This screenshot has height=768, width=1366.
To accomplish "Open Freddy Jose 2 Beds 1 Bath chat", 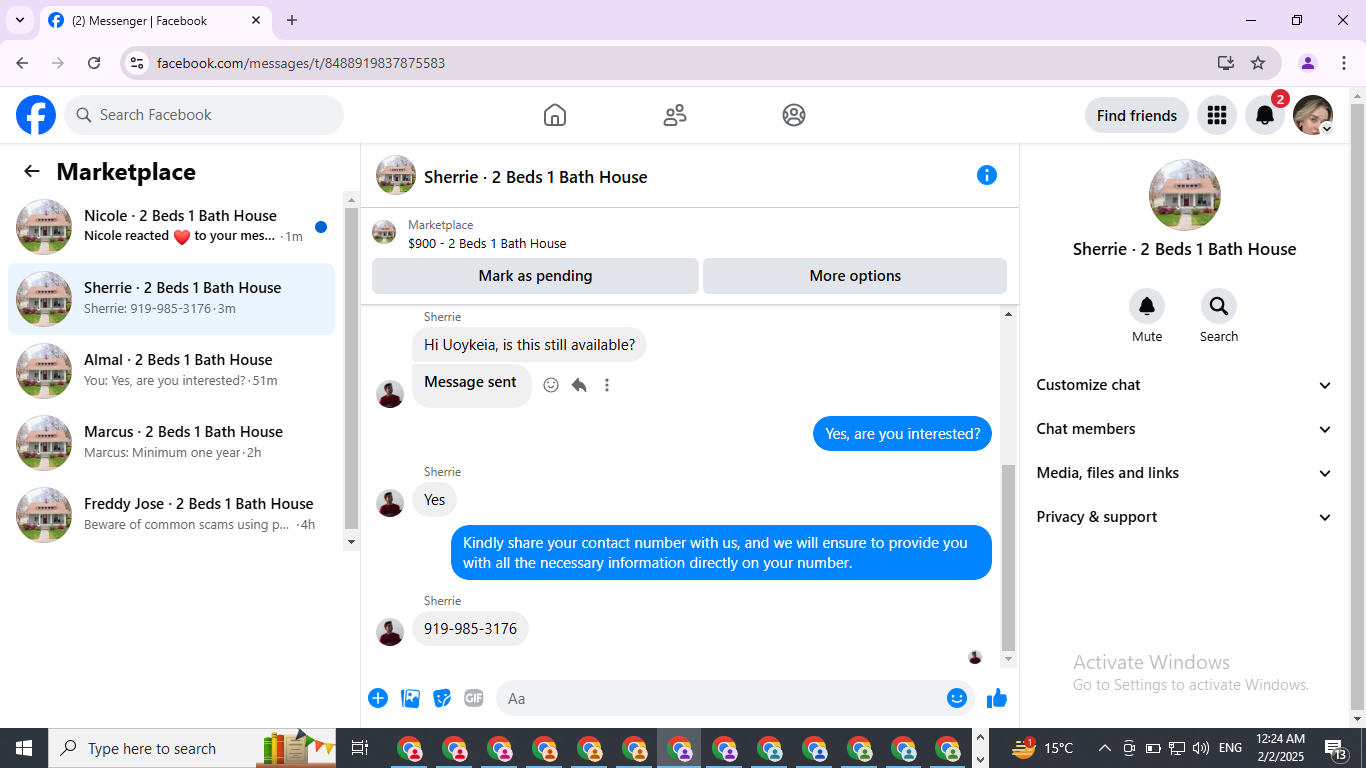I will point(172,515).
